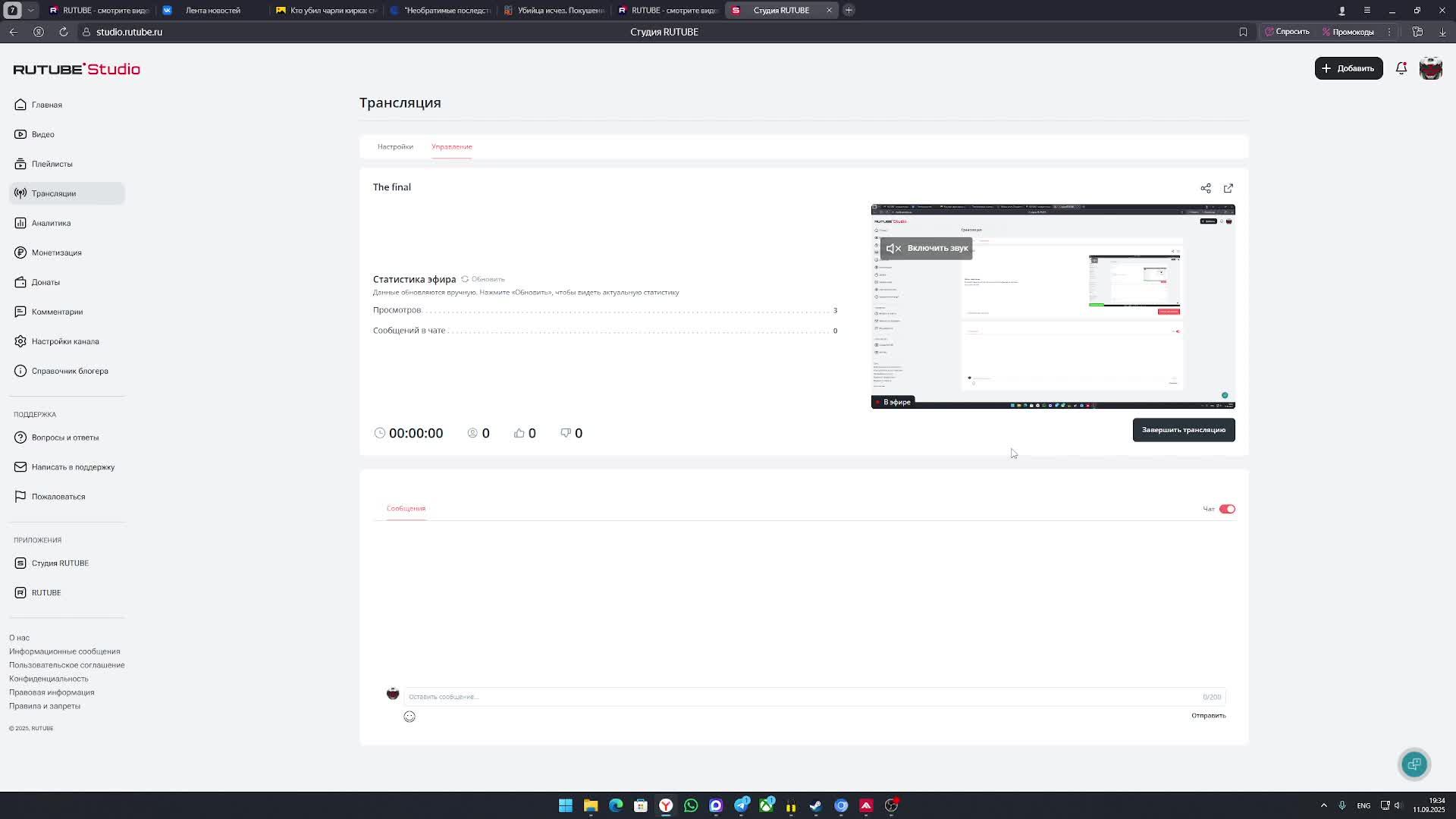Open notifications bell icon

pos(1401,68)
